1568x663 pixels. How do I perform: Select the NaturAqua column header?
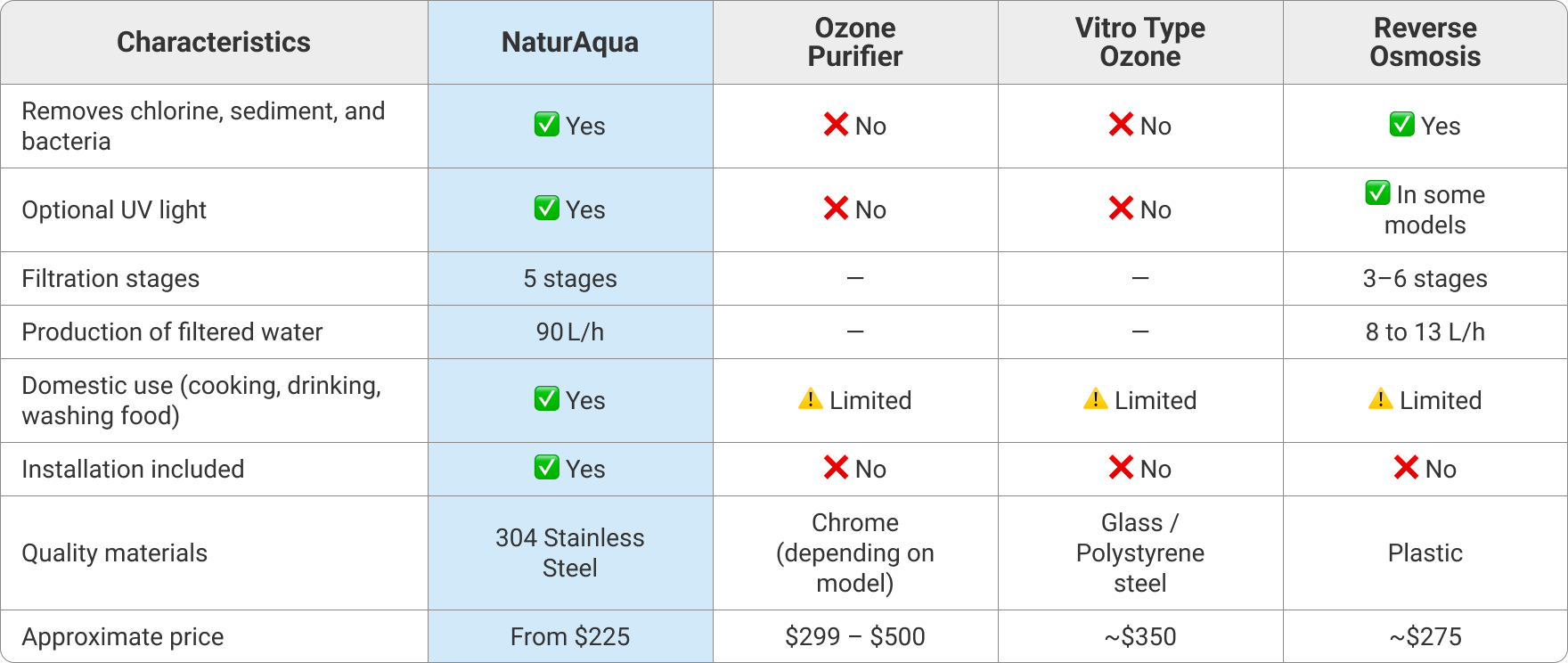point(570,43)
